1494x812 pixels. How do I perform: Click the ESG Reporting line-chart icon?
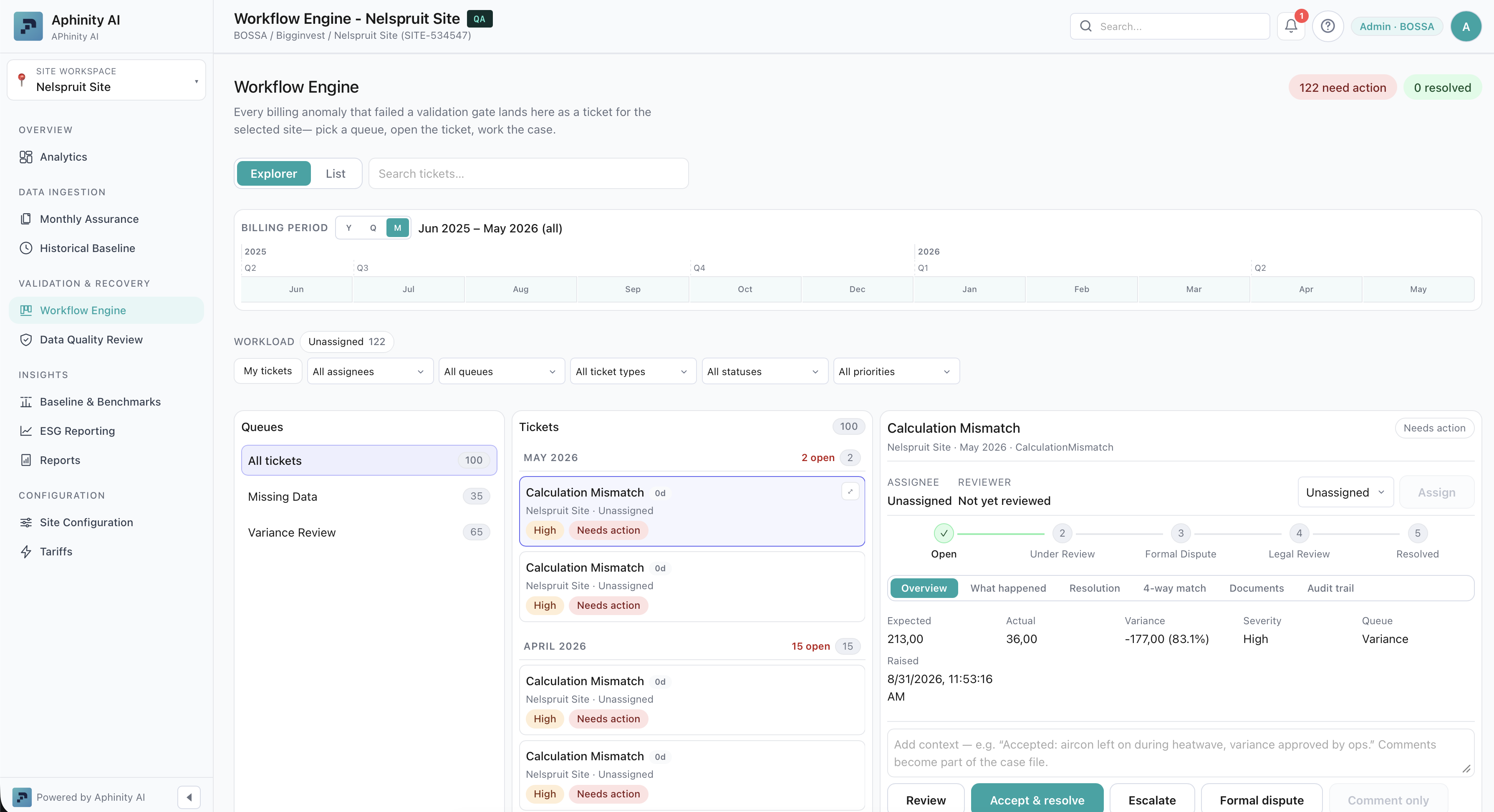pyautogui.click(x=26, y=431)
